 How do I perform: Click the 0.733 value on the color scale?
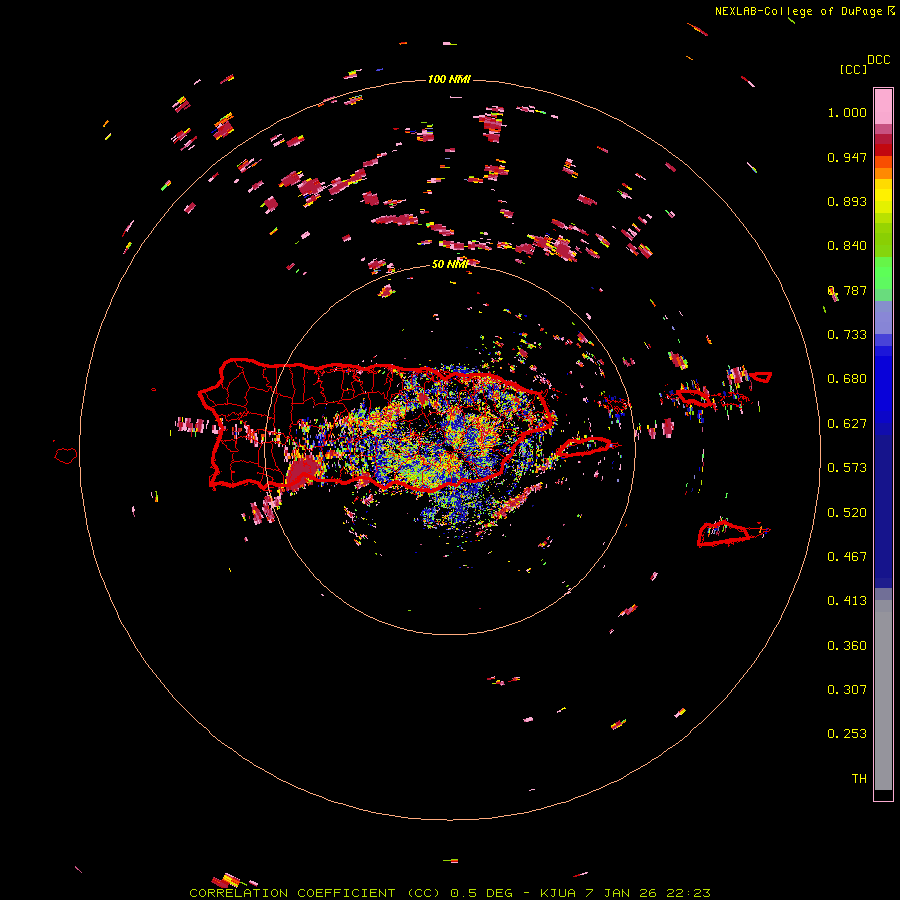847,335
